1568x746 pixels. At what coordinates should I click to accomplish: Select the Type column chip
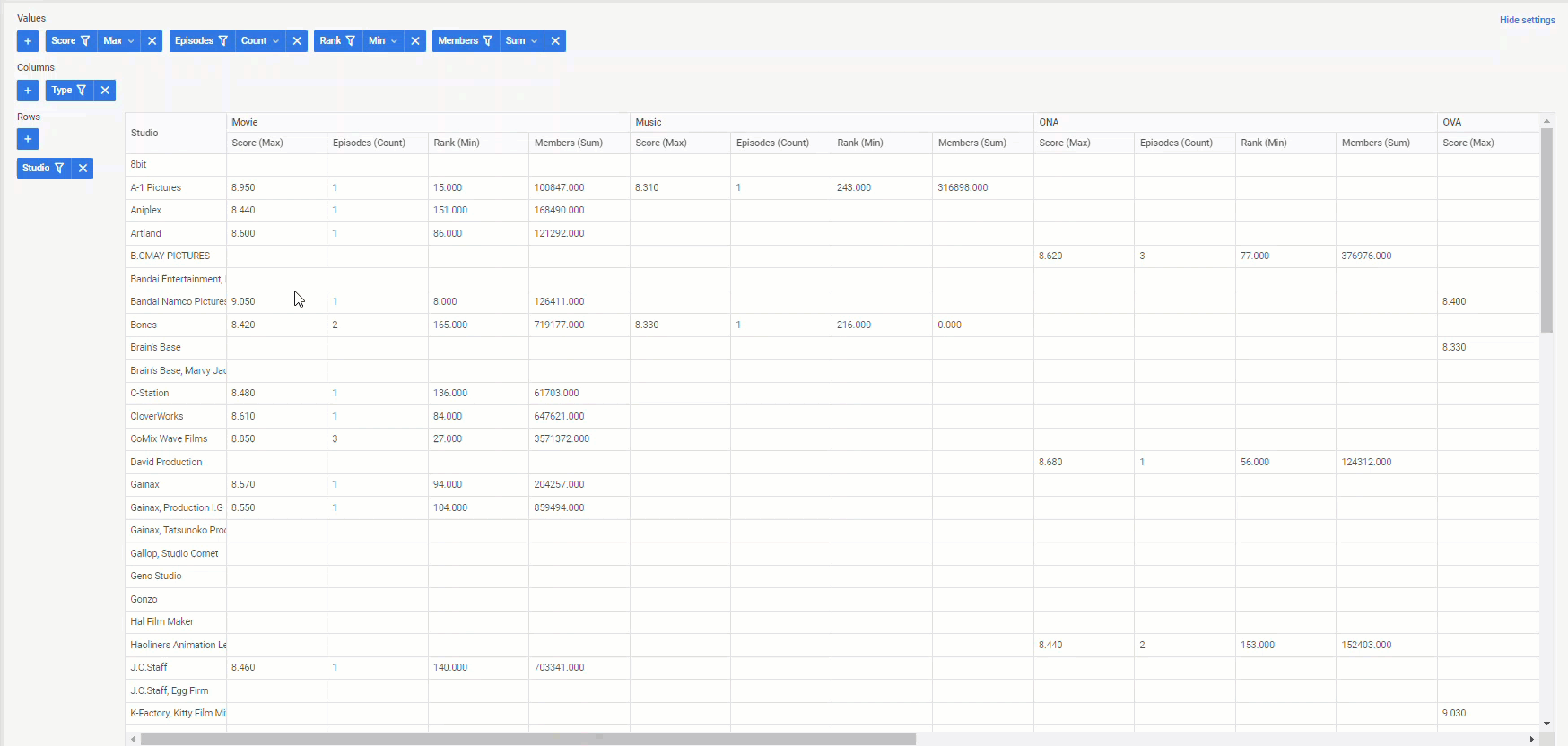[62, 91]
